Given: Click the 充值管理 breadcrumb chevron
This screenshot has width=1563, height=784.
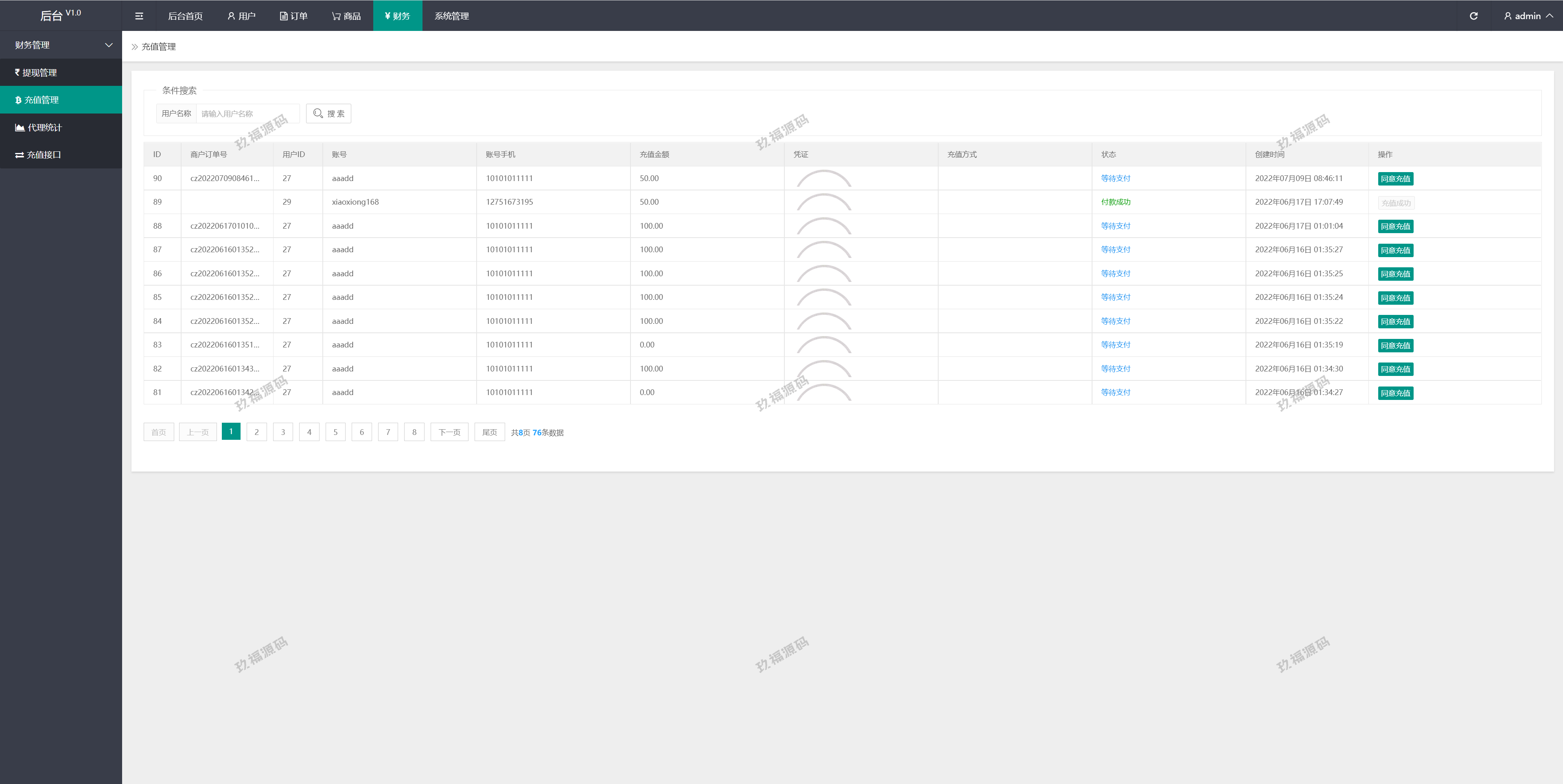Looking at the screenshot, I should click(135, 47).
